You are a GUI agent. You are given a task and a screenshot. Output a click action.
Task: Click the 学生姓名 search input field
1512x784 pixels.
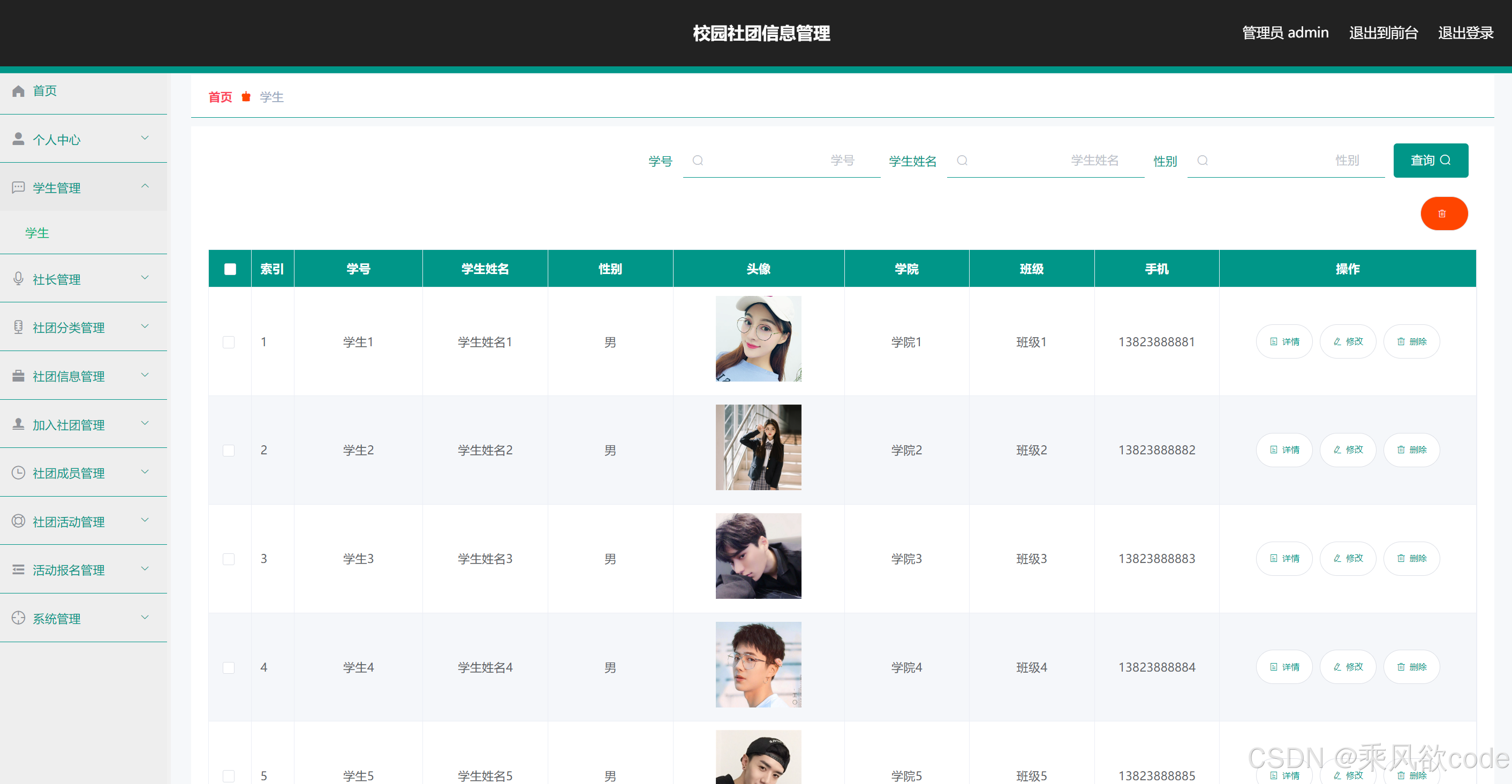[x=1045, y=160]
